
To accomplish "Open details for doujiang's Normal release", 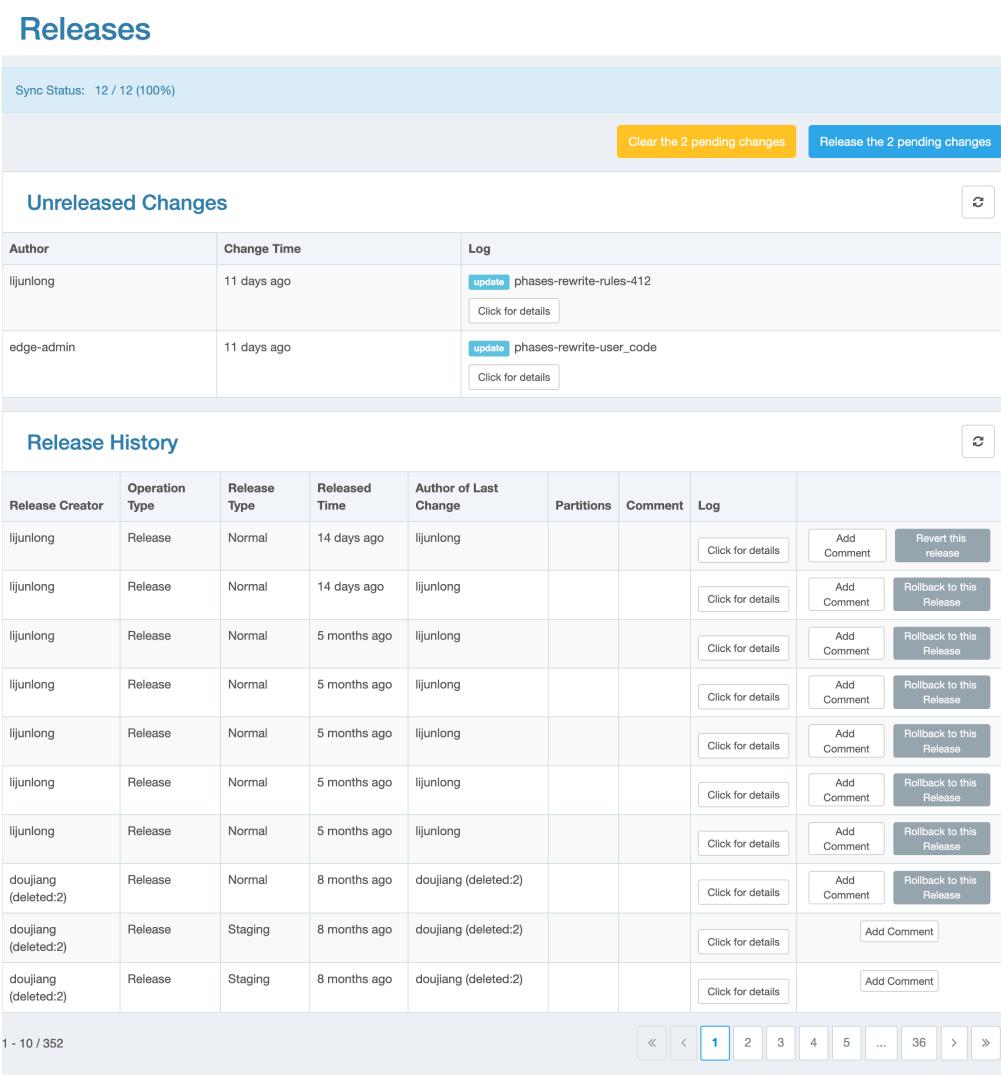I will pos(743,892).
